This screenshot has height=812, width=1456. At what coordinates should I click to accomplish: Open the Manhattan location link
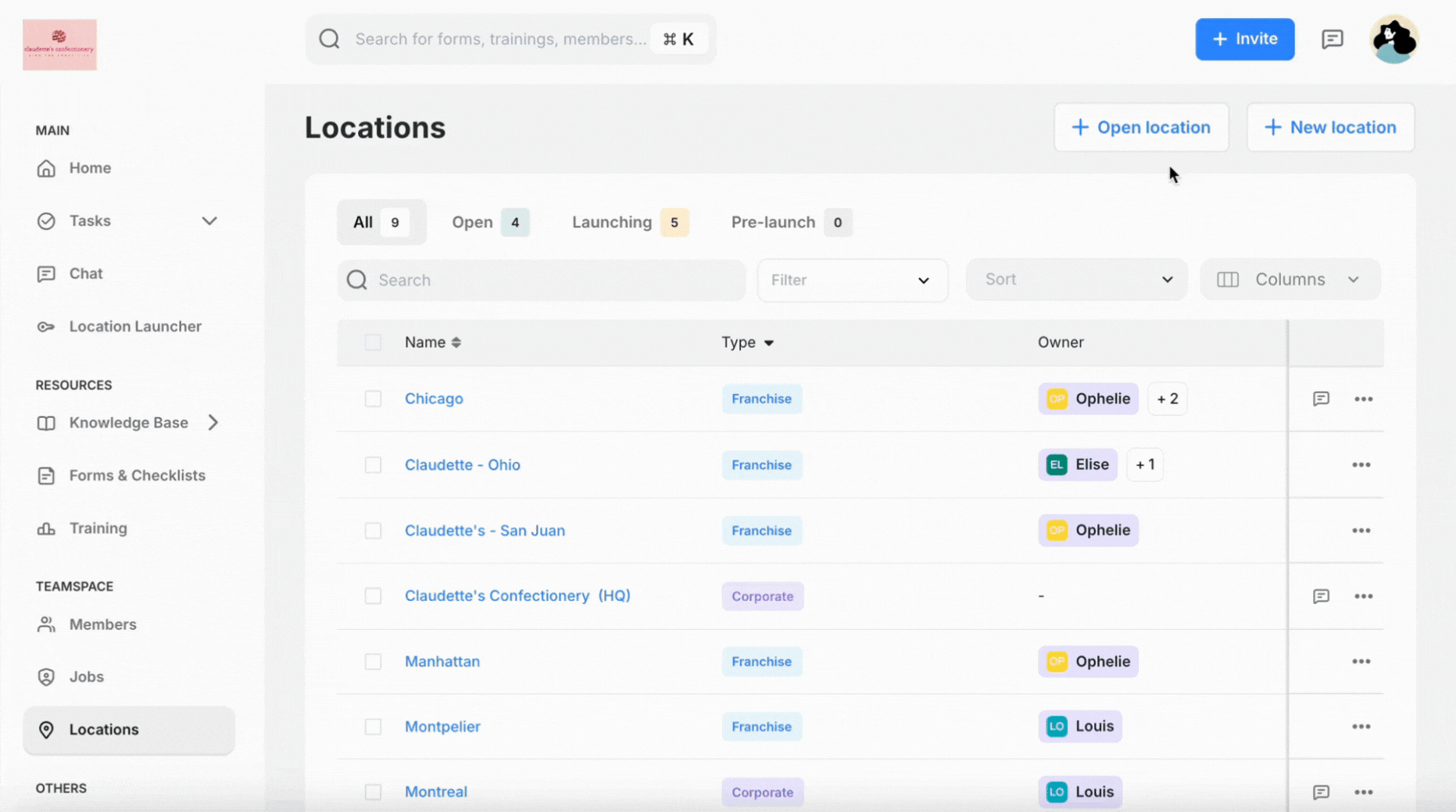coord(442,661)
